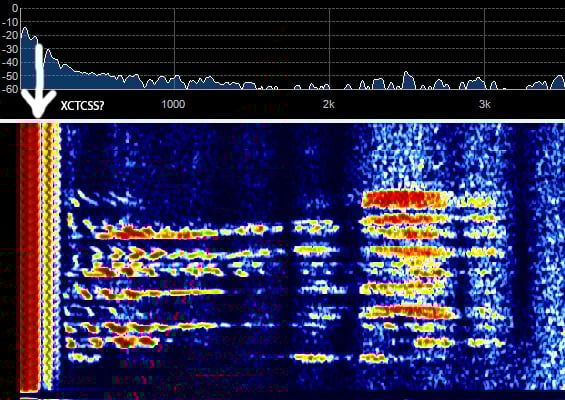
Task: Click the -20 dB scale label
Action: [10, 35]
